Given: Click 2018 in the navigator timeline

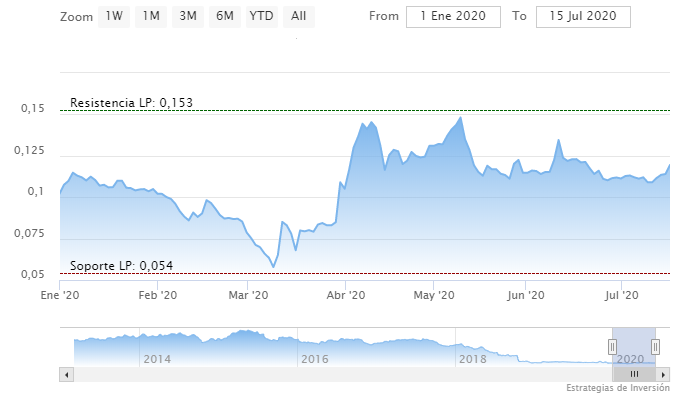Looking at the screenshot, I should pyautogui.click(x=472, y=358).
